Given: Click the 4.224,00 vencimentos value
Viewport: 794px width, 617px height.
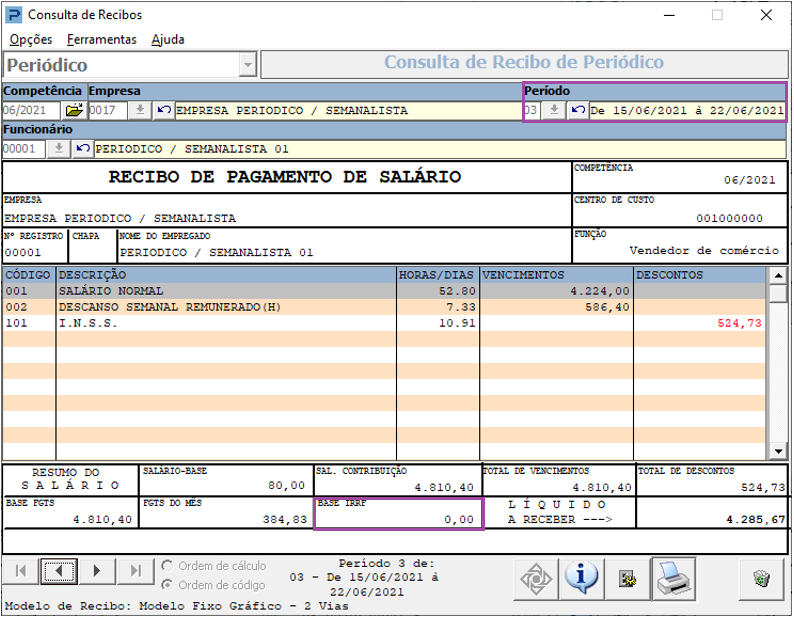Looking at the screenshot, I should tap(600, 291).
